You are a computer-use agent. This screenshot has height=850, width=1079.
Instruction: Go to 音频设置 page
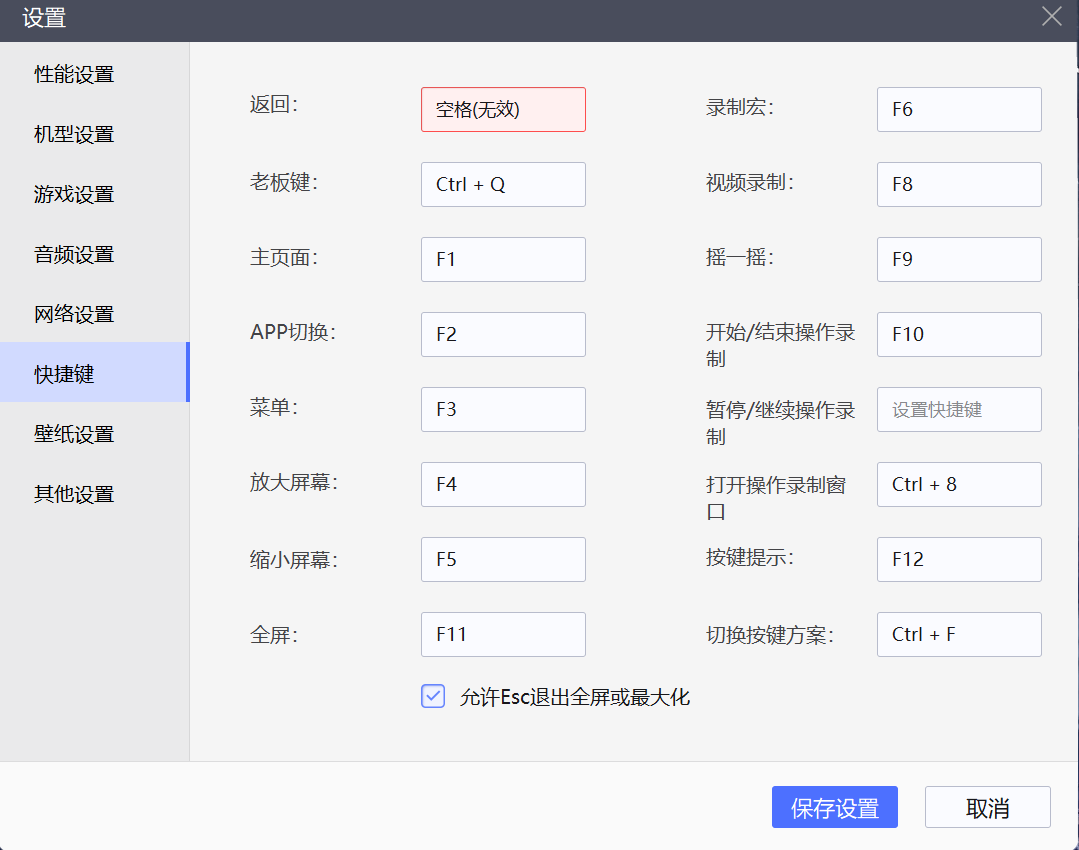pos(74,254)
